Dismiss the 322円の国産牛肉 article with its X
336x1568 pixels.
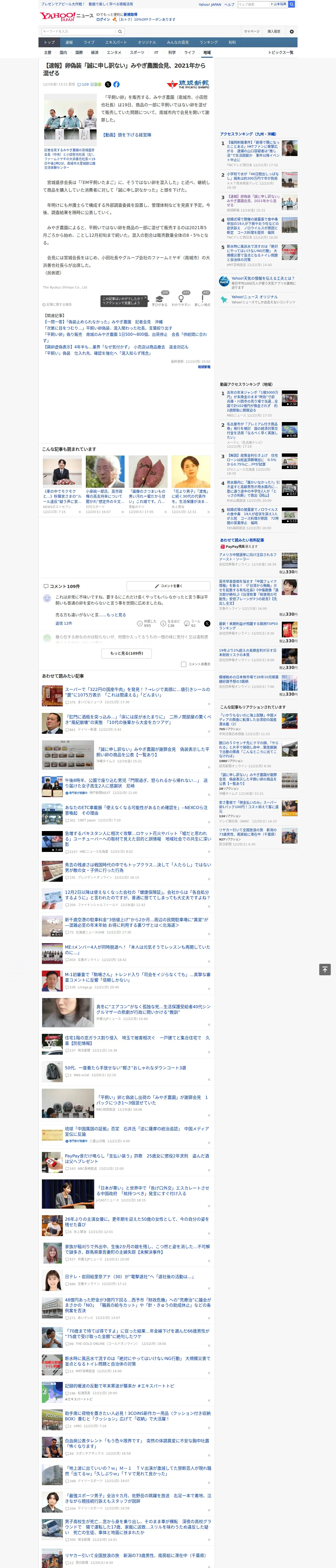coord(209,705)
